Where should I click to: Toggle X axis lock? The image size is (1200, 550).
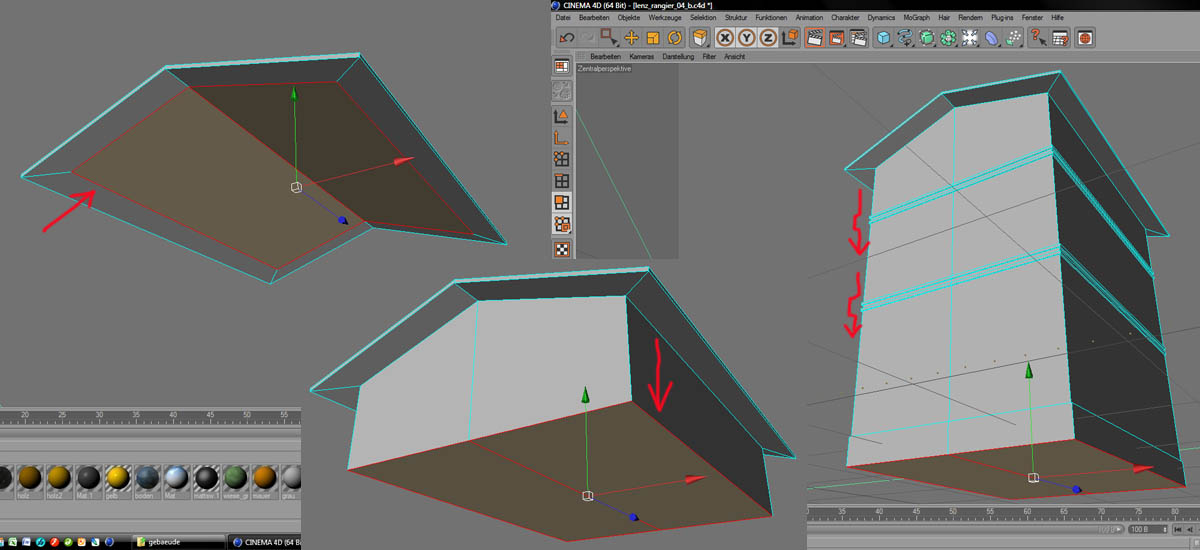point(724,38)
